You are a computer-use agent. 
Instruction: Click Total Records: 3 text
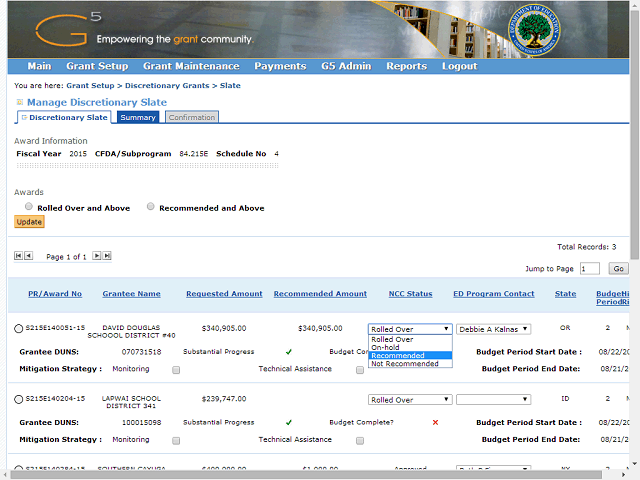tap(587, 247)
